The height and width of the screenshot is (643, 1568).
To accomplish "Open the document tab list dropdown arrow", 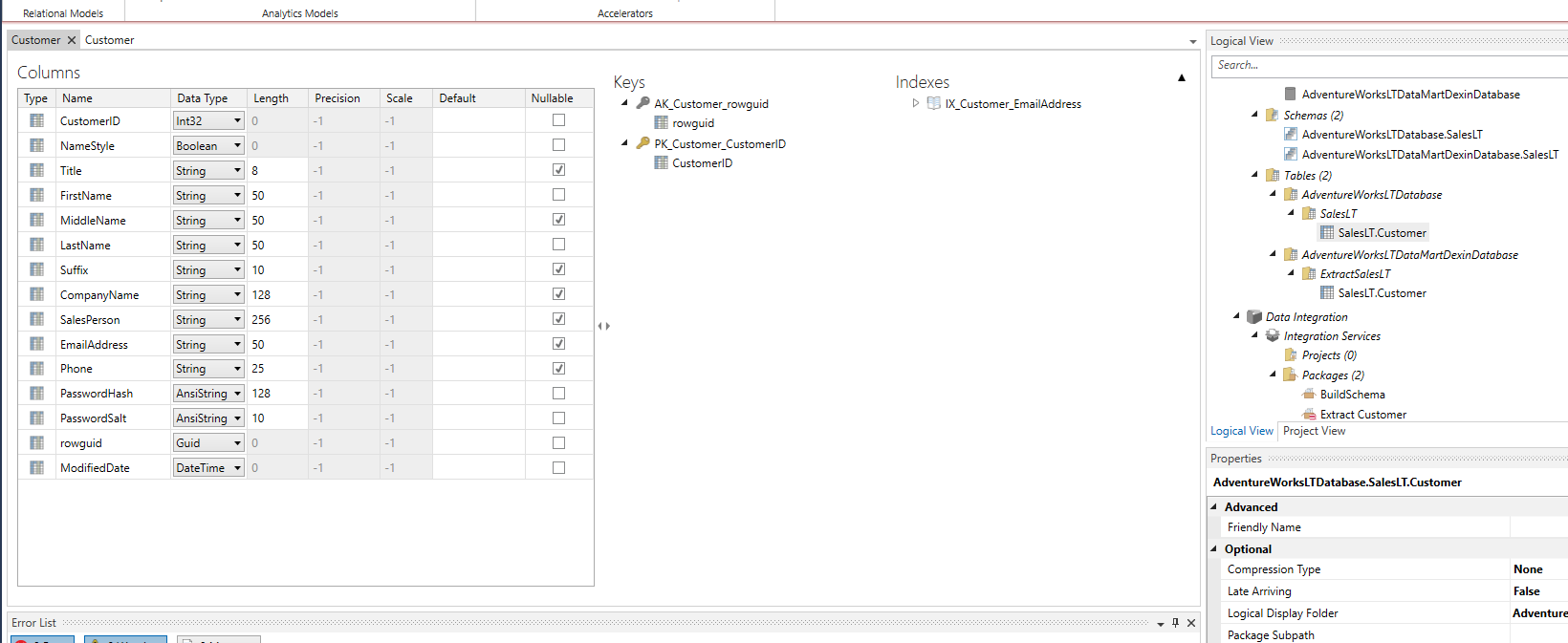I will coord(1192,41).
